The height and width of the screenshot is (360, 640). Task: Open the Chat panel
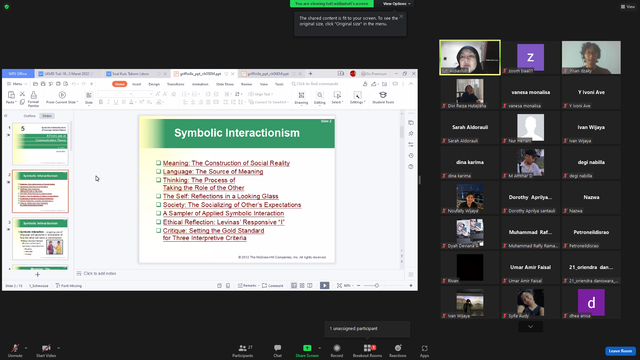[278, 350]
